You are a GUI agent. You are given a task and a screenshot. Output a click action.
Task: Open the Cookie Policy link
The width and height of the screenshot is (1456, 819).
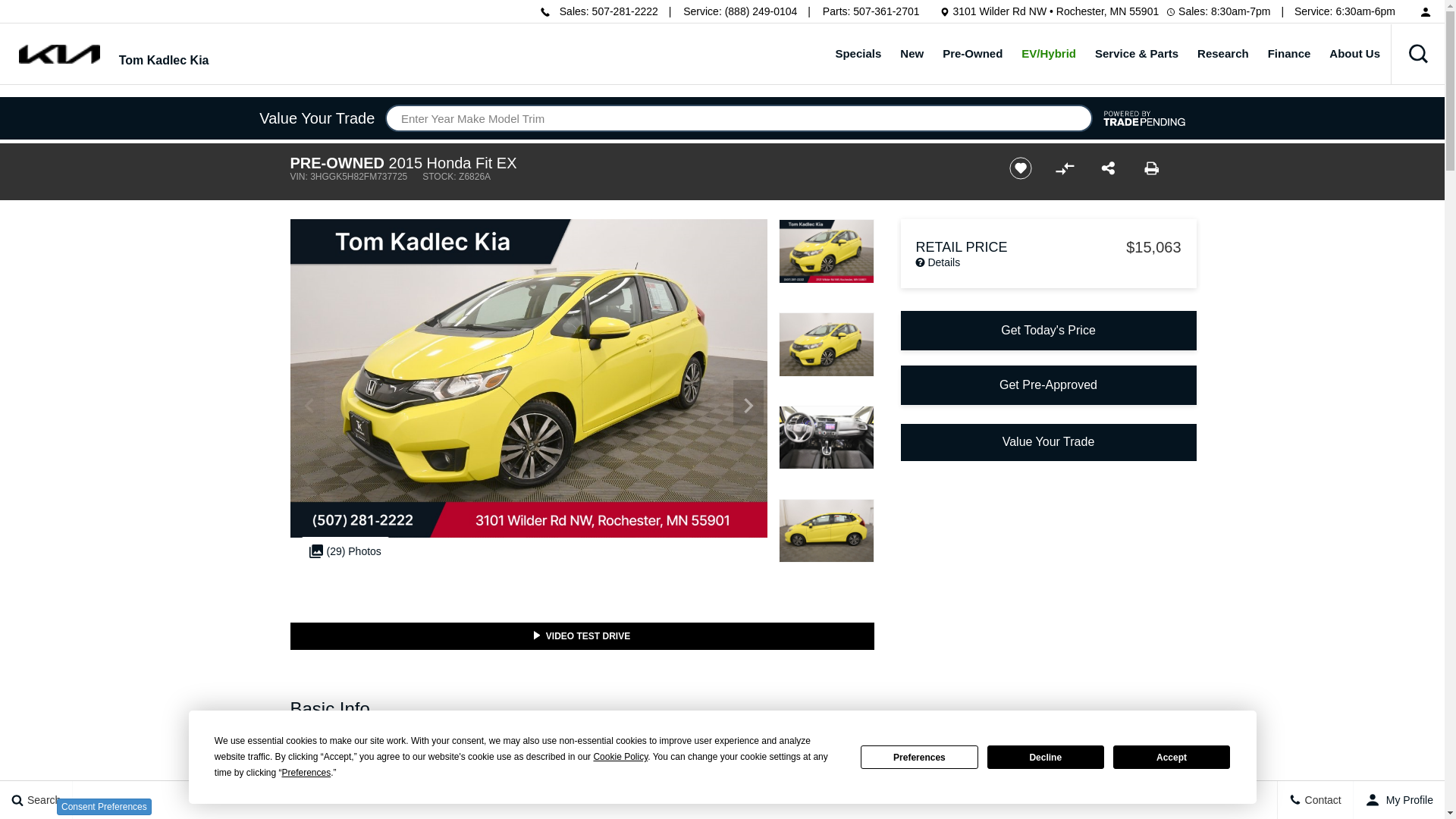click(620, 757)
